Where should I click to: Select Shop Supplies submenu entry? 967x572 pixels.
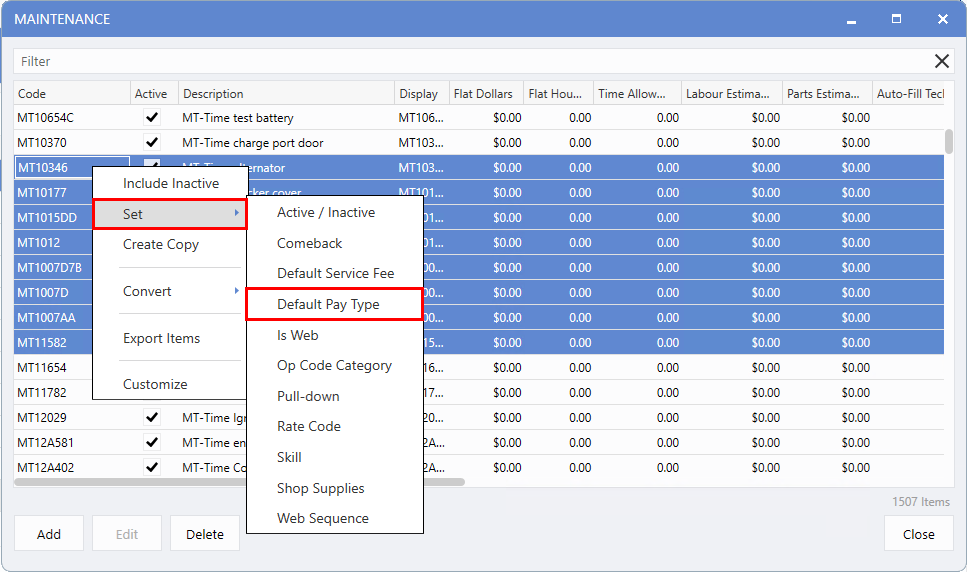click(x=320, y=488)
